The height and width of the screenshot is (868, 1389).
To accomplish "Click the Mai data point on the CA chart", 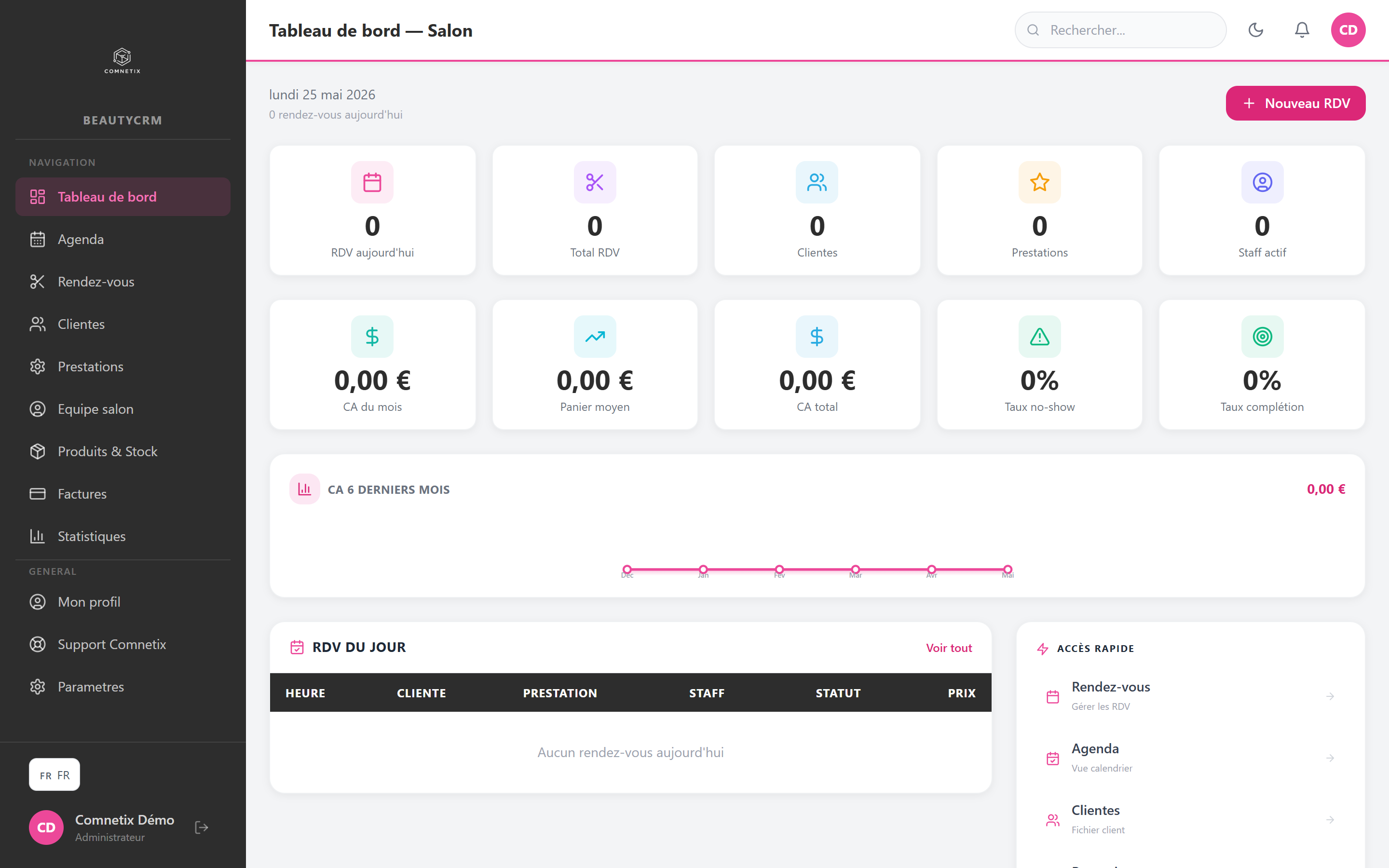I will point(1008,570).
